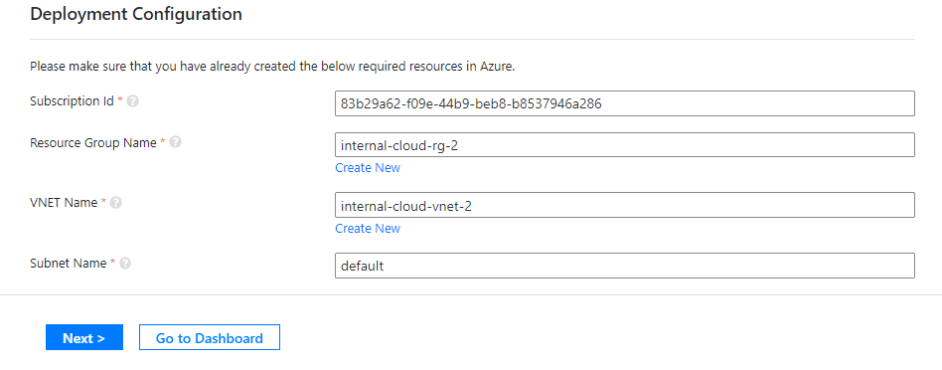Click help icon beside Resource Group Name
Screen dimensions: 942x370
click(x=175, y=142)
